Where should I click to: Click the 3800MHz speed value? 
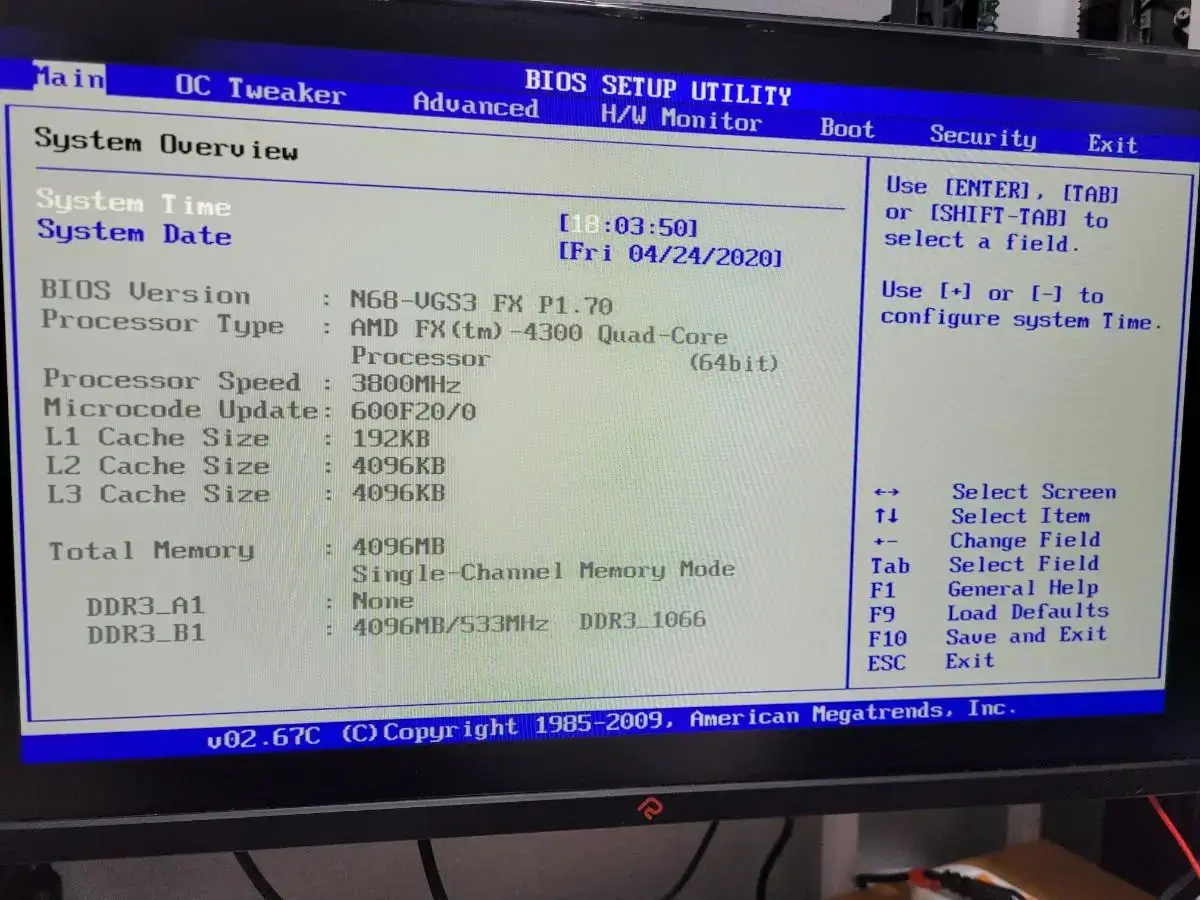[x=406, y=384]
